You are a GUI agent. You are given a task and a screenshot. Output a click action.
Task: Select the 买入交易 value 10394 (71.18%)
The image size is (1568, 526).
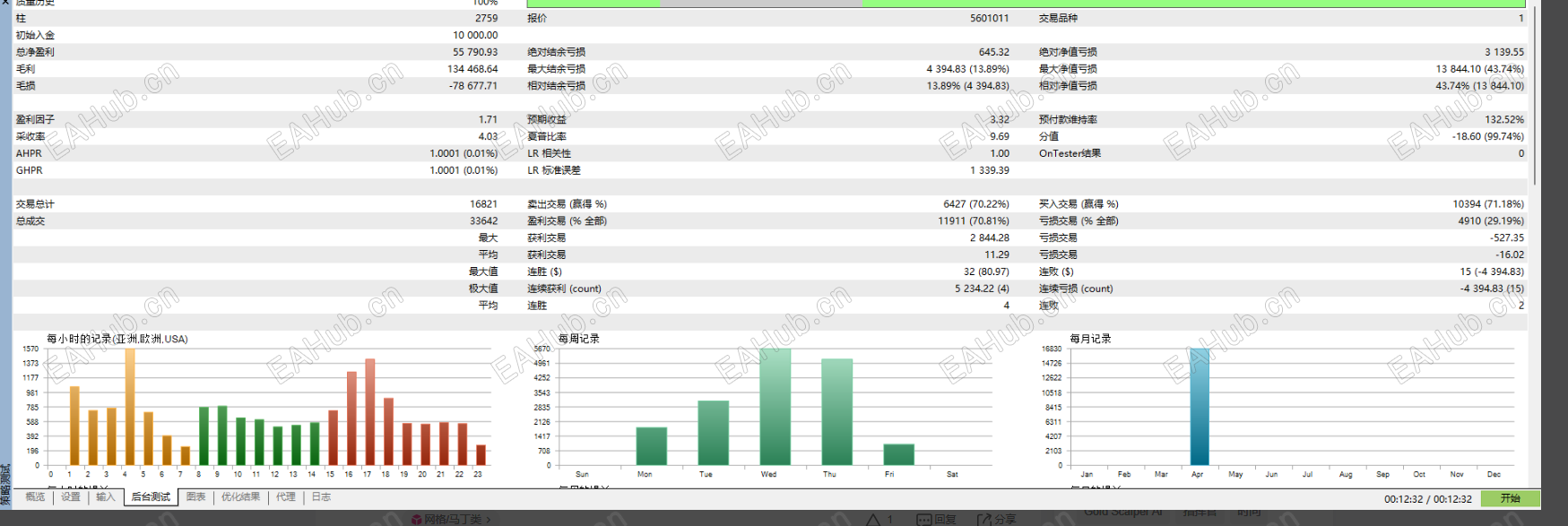click(x=1488, y=204)
